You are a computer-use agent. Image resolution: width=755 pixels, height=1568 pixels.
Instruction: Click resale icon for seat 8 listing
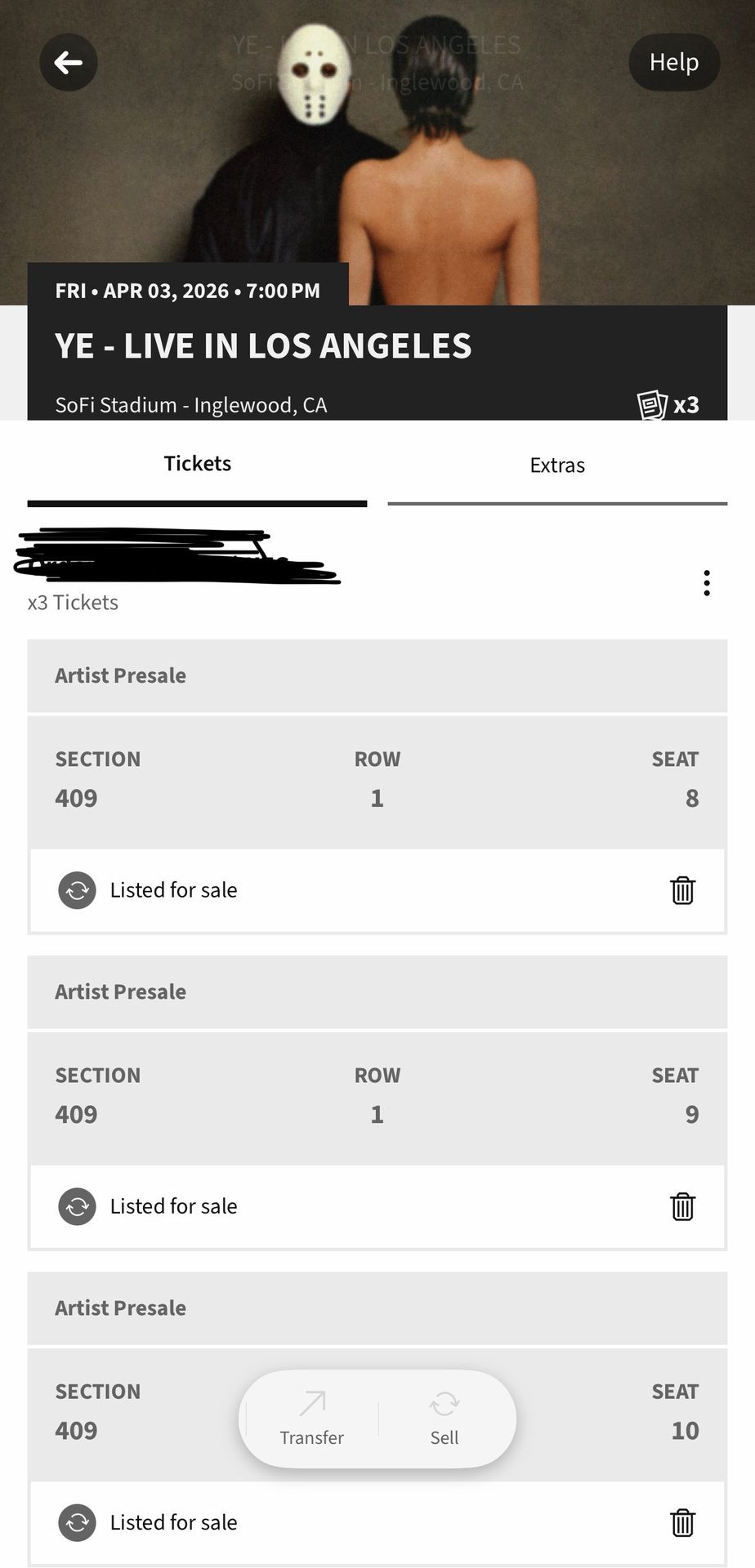(78, 890)
